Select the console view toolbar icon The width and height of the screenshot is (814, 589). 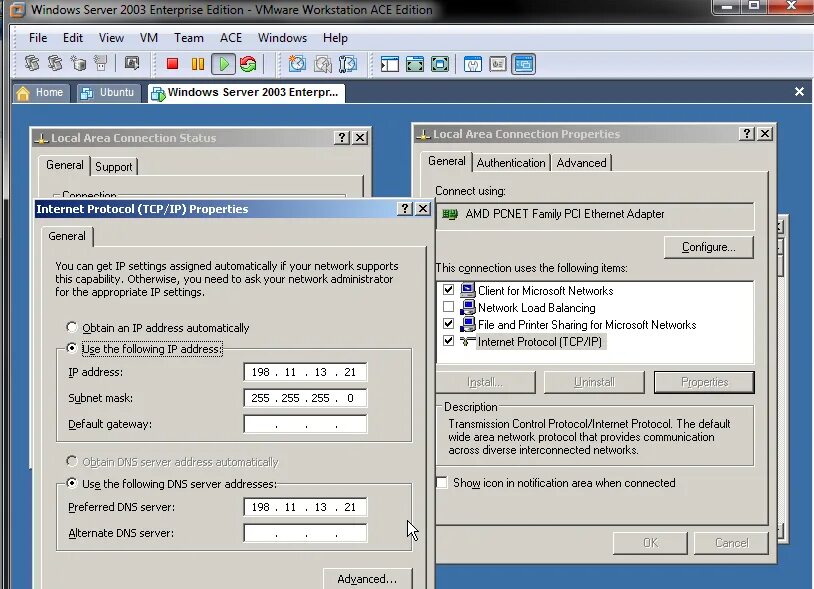pos(523,64)
